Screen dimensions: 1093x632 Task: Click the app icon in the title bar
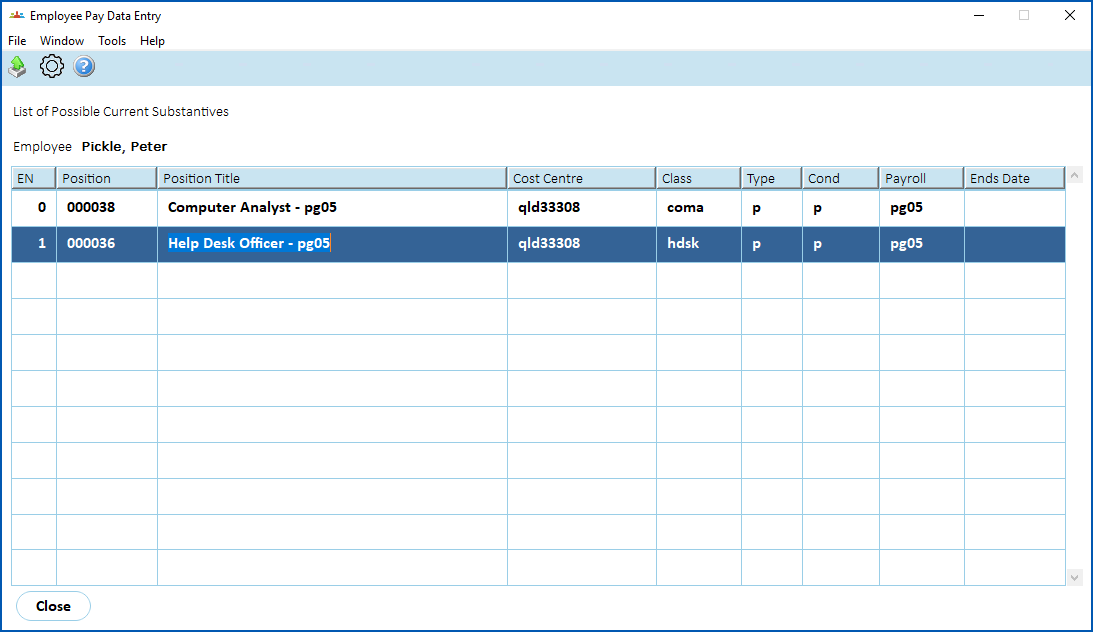(17, 15)
